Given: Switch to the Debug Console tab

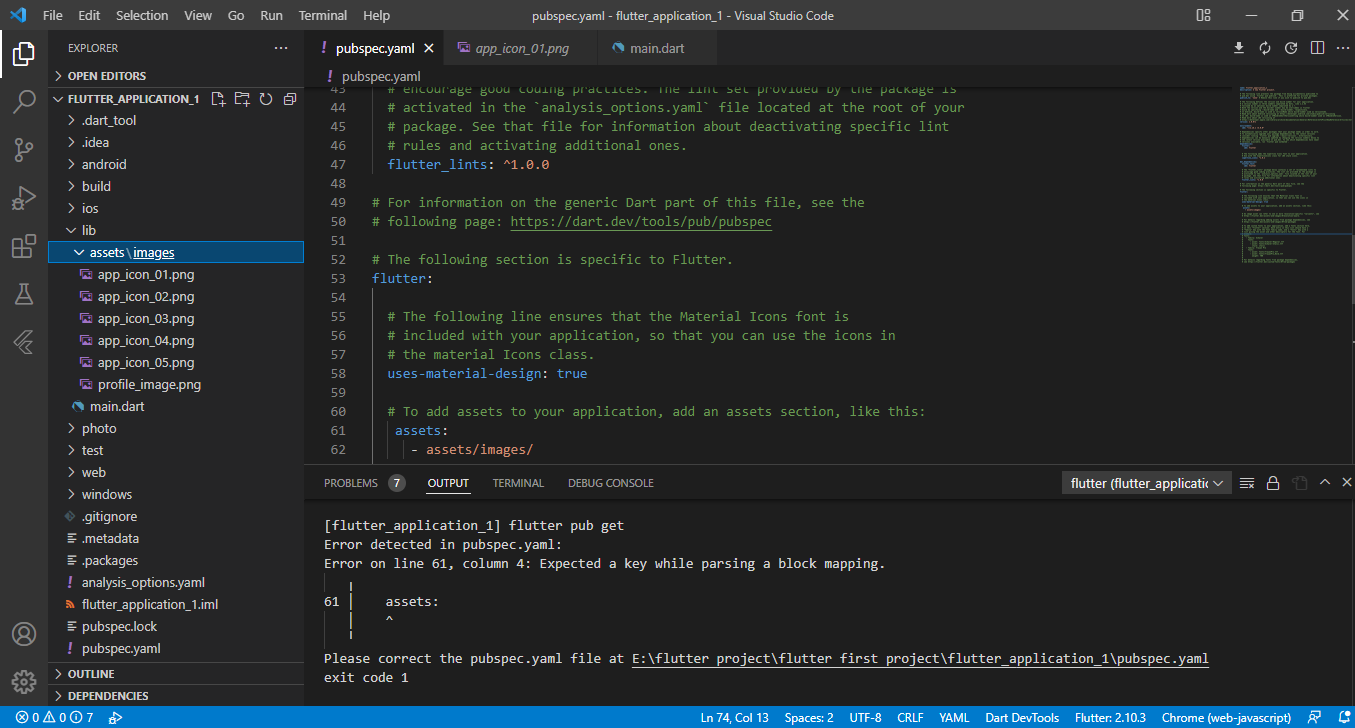Looking at the screenshot, I should click(x=611, y=483).
